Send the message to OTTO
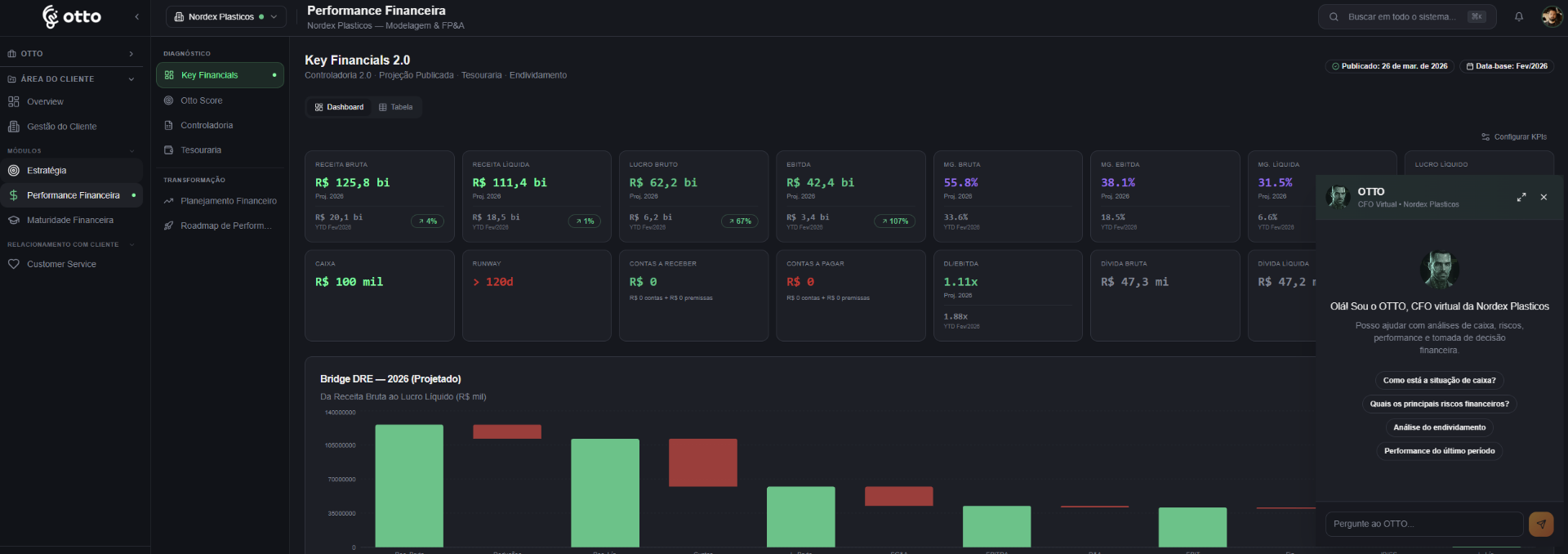Viewport: 1568px width, 554px height. [x=1541, y=525]
